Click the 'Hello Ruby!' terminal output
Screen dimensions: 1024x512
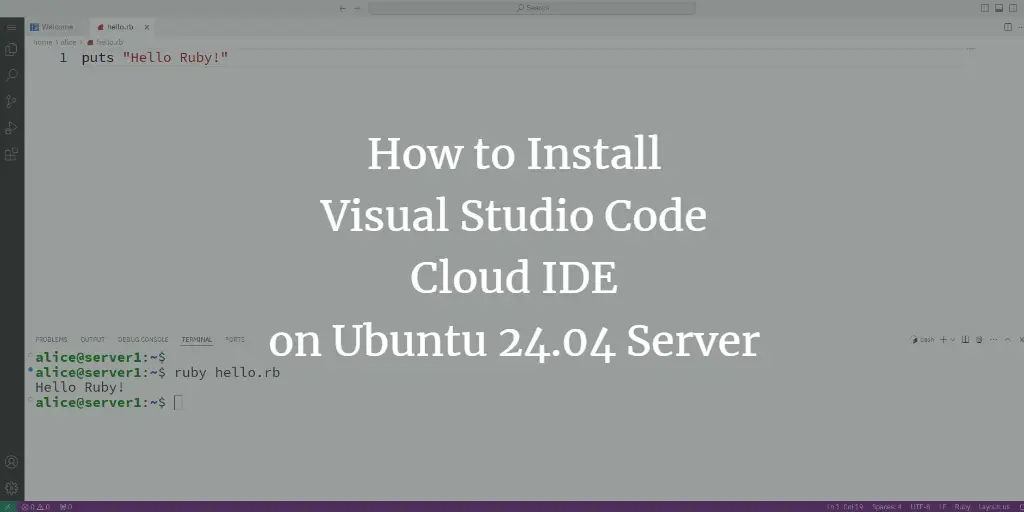[x=80, y=387]
